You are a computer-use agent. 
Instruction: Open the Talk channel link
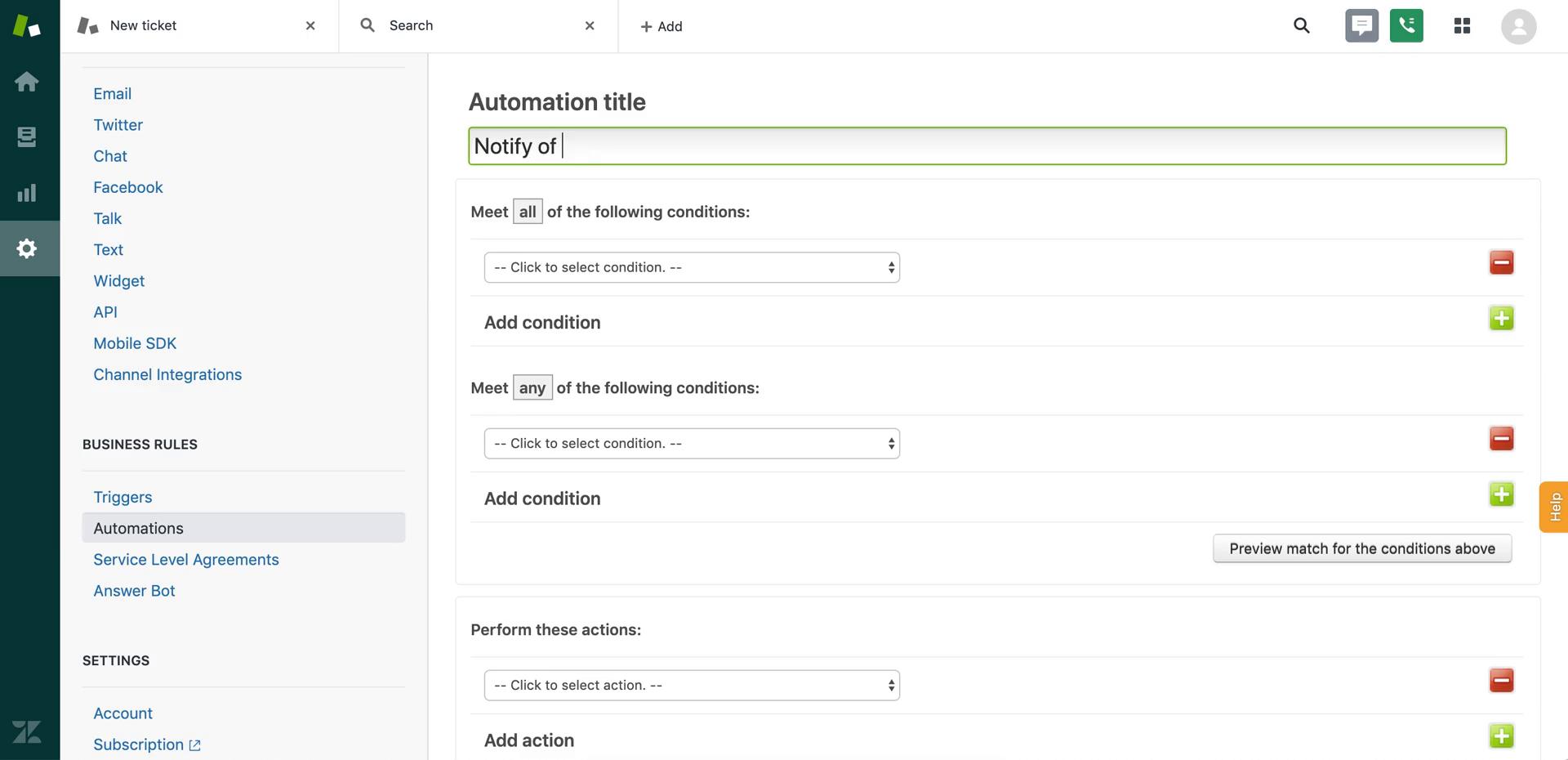coord(107,218)
